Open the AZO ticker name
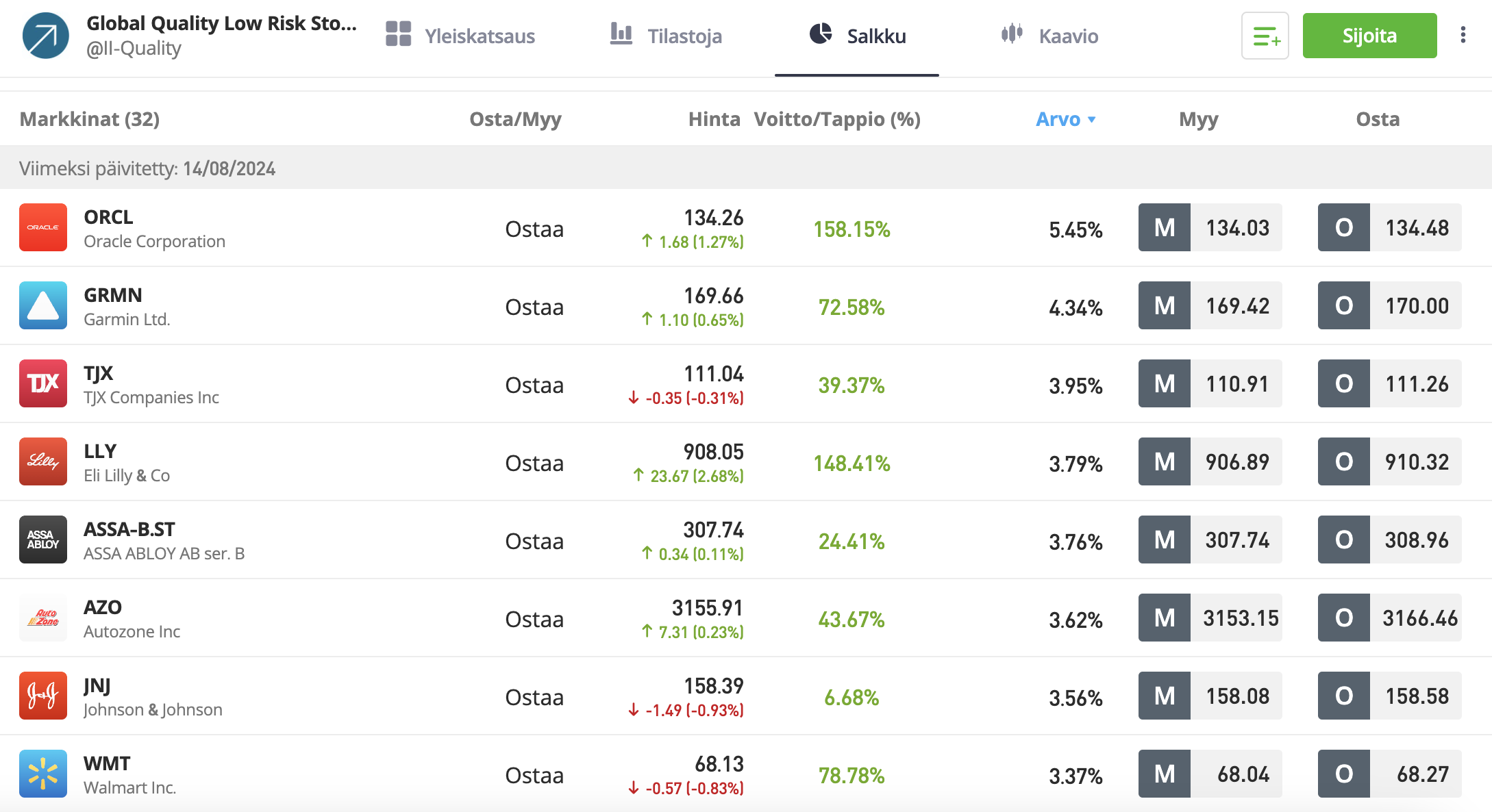 point(103,607)
